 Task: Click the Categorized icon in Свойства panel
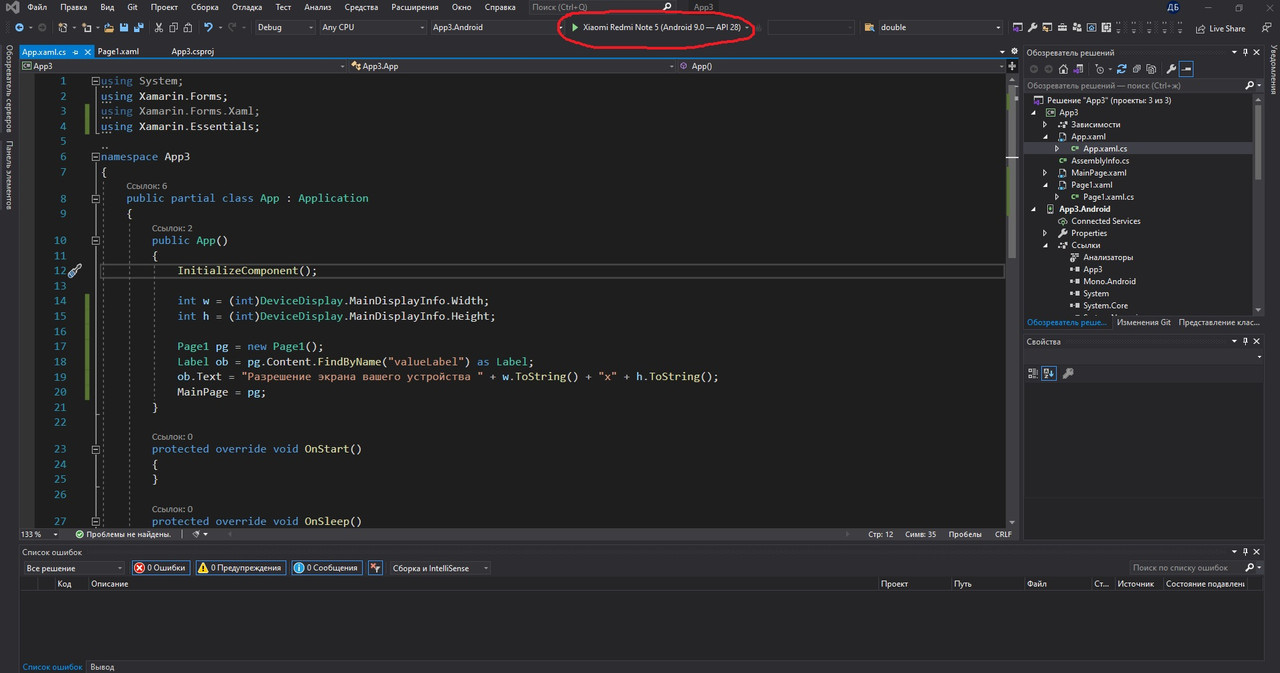(x=1034, y=373)
